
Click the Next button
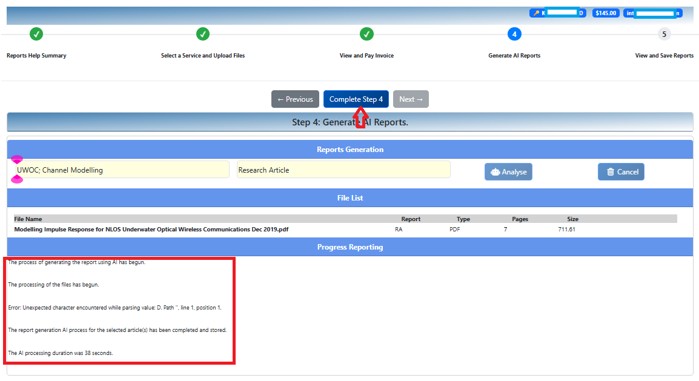(x=411, y=99)
